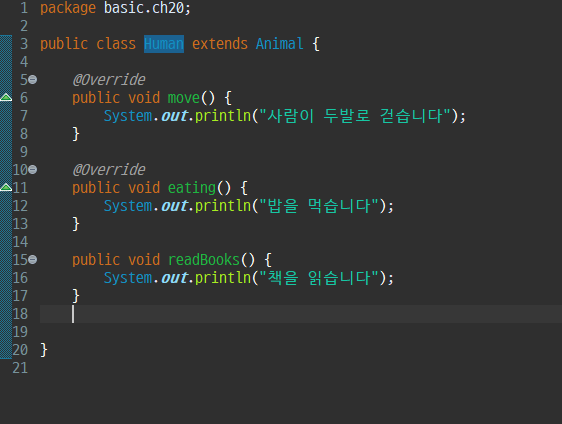562x424 pixels.
Task: Click the out field on line 12
Action: pyautogui.click(x=175, y=206)
